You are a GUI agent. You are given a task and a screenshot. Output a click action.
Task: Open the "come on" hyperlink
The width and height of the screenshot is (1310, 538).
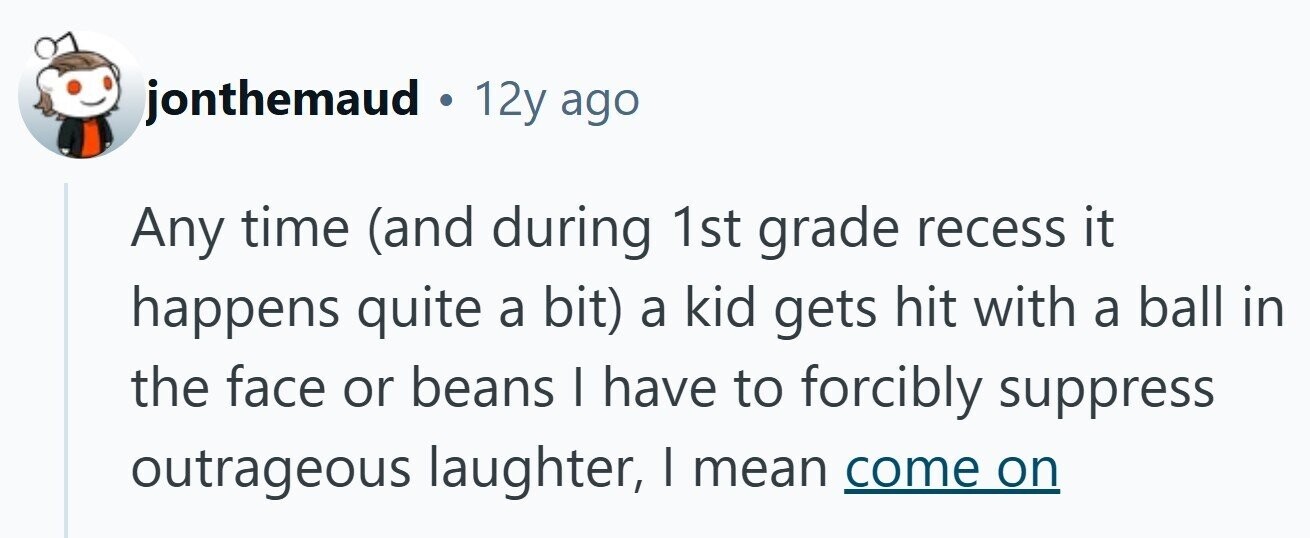pyautogui.click(x=951, y=468)
